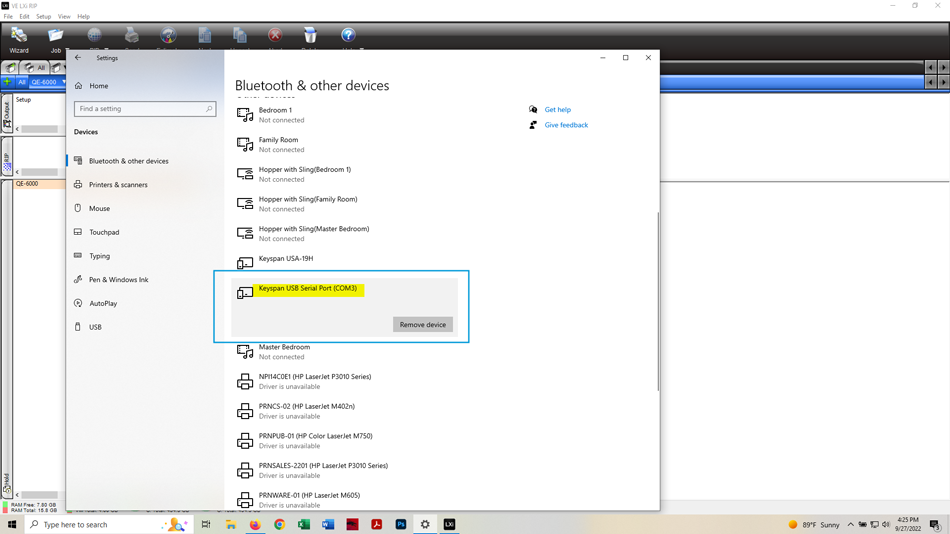The height and width of the screenshot is (534, 950).
Task: Click the Give feedback link
Action: pos(566,125)
